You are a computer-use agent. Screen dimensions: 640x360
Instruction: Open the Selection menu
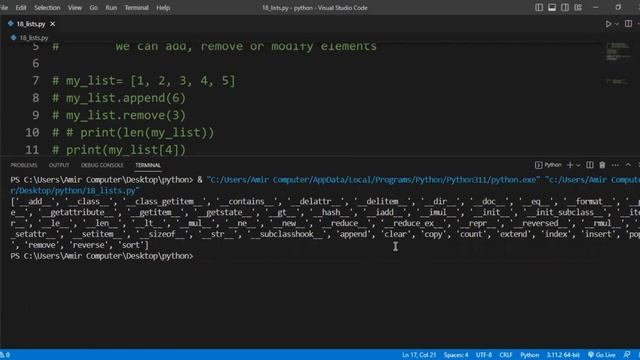pos(47,8)
